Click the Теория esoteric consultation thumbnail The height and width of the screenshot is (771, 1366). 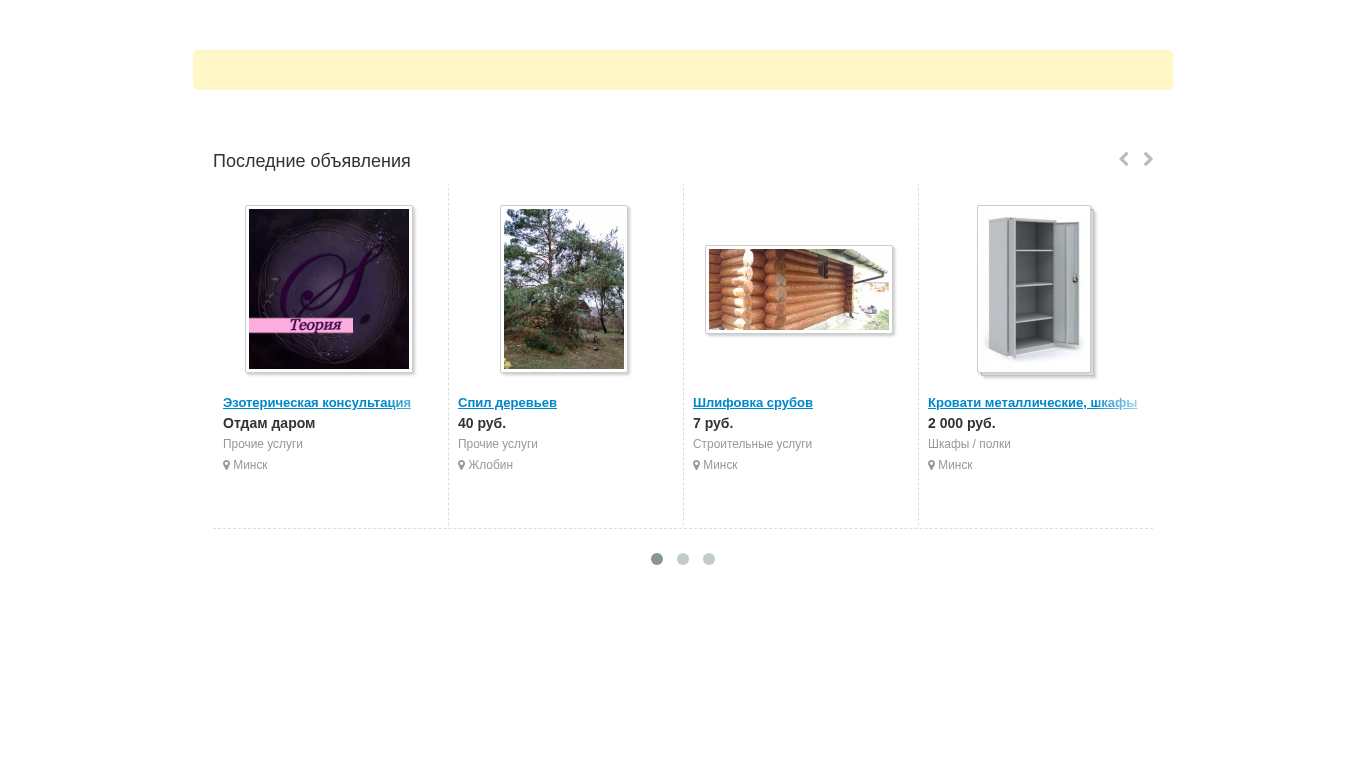coord(329,289)
